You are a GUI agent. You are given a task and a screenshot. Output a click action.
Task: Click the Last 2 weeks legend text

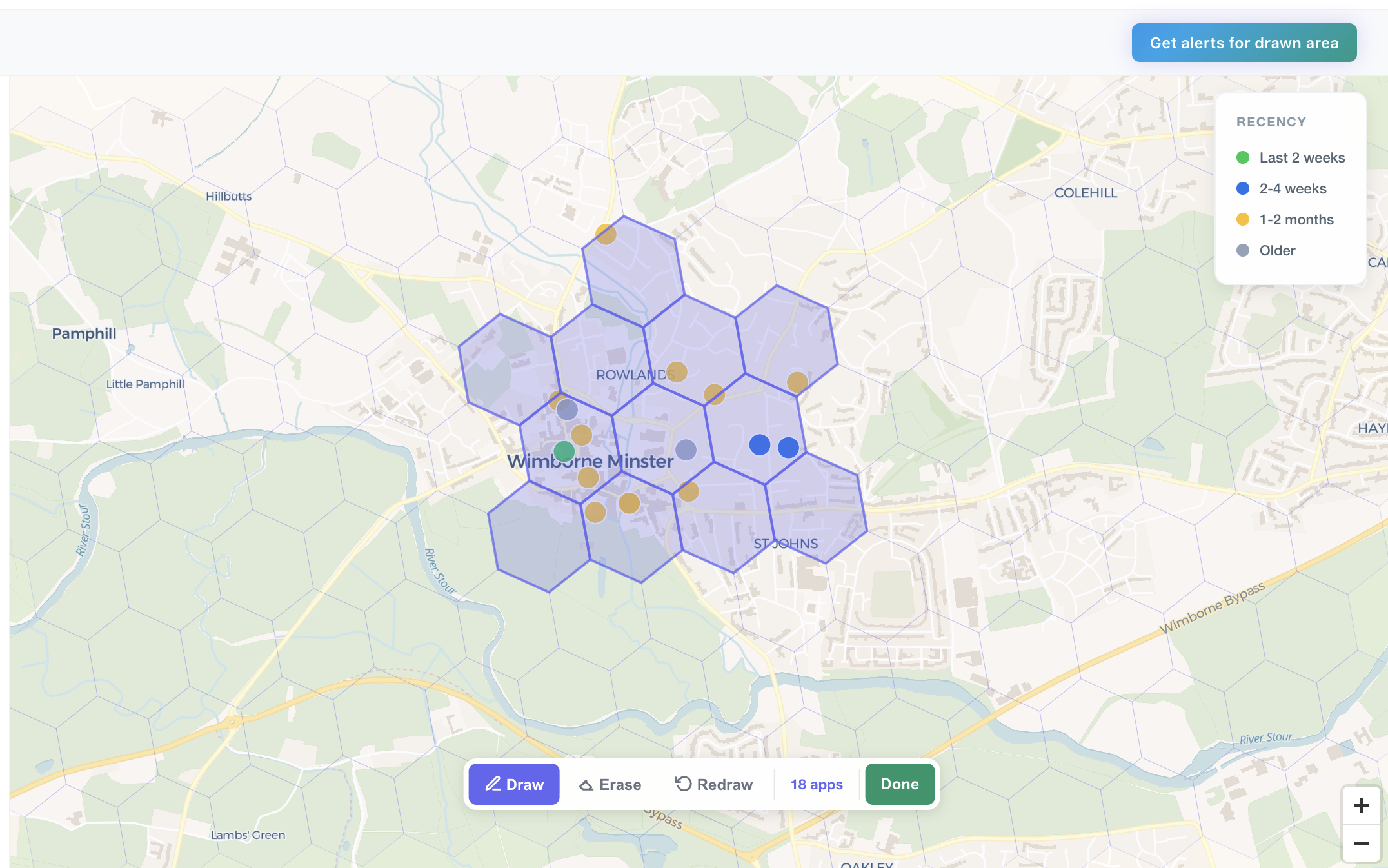(x=1302, y=157)
